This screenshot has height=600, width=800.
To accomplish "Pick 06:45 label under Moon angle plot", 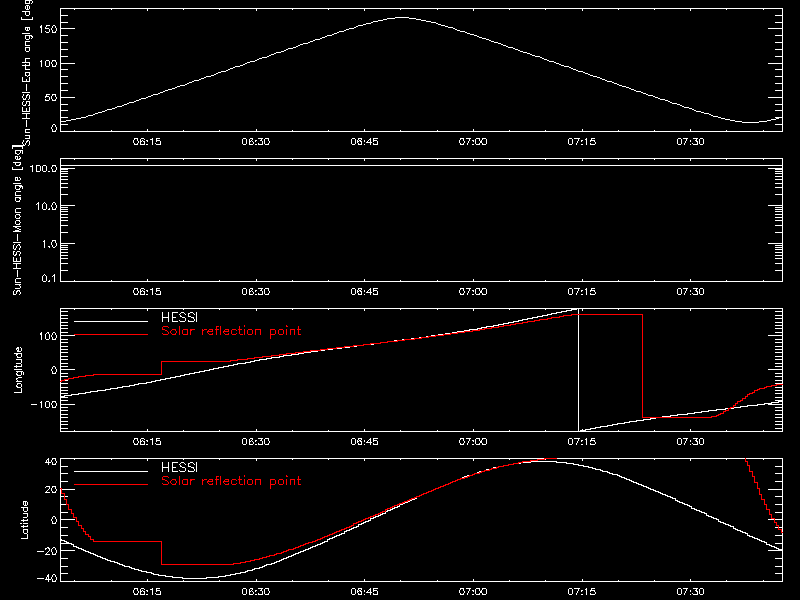I will pyautogui.click(x=364, y=291).
